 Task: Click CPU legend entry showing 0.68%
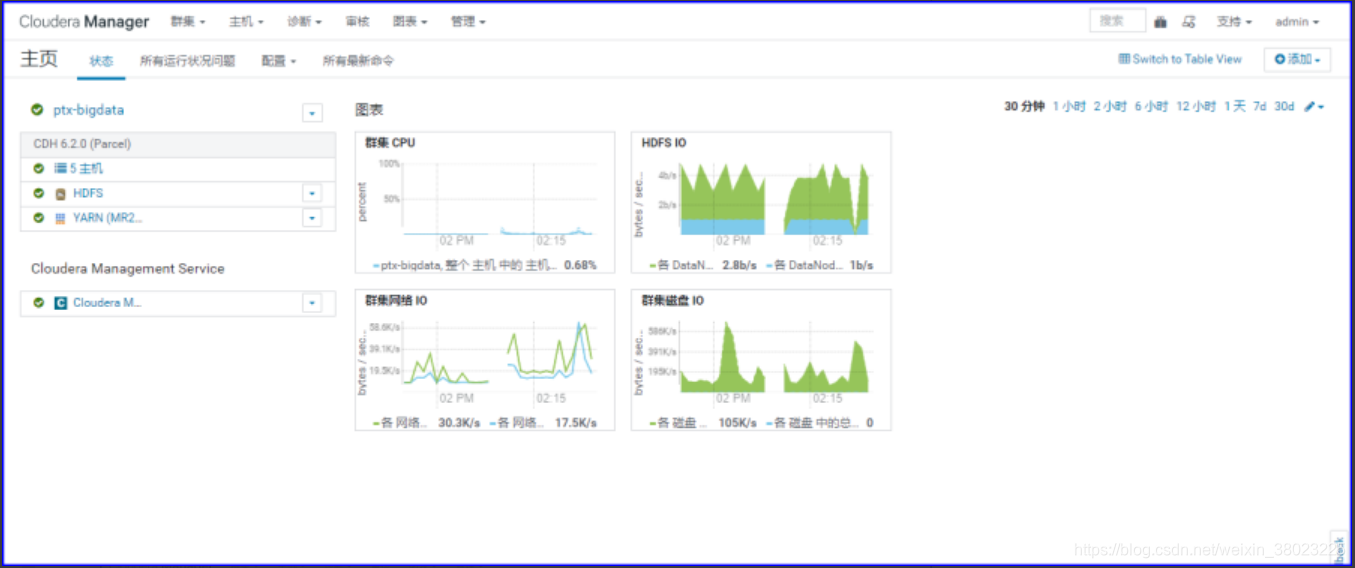pyautogui.click(x=485, y=266)
